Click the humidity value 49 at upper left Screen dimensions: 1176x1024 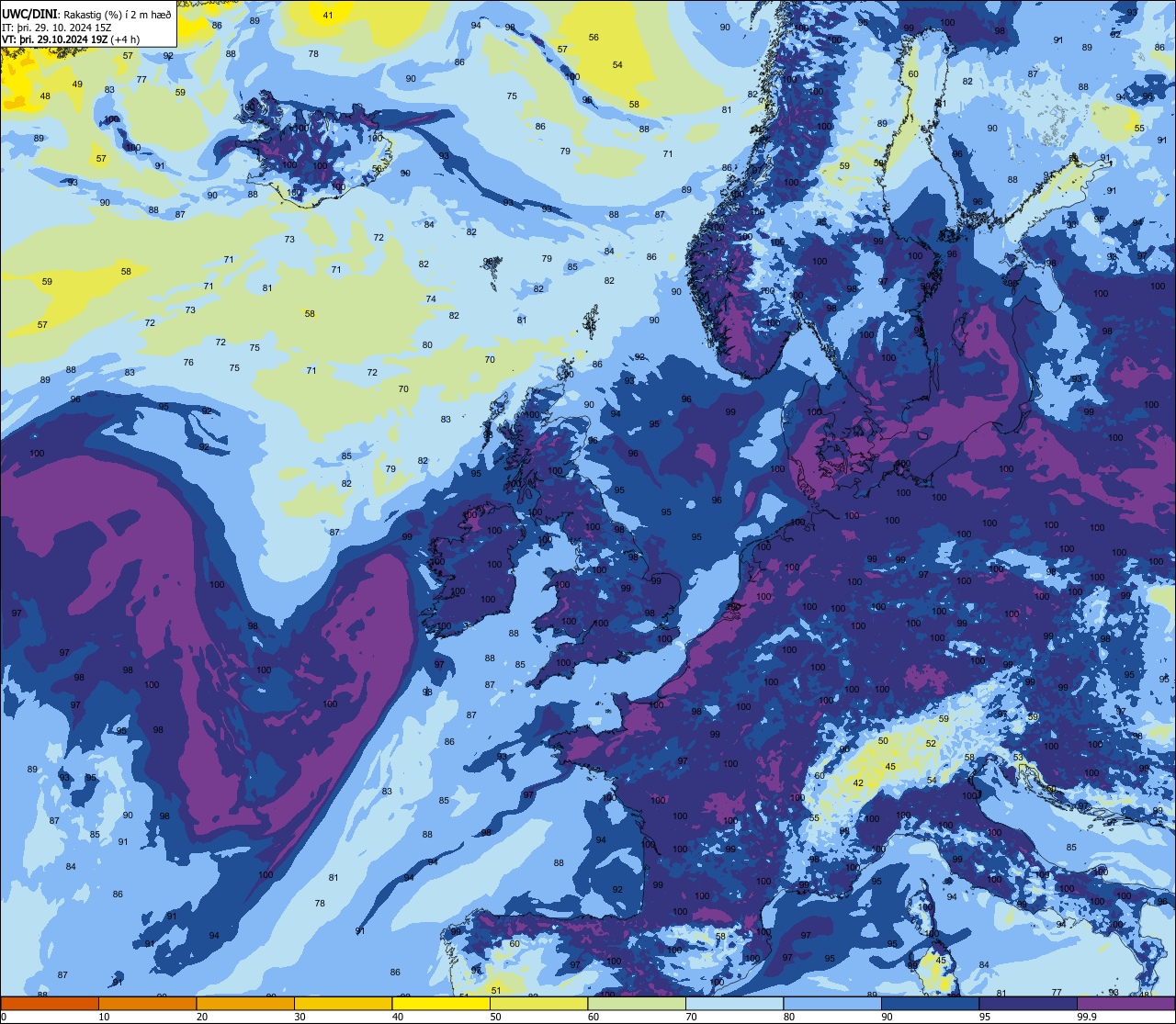point(77,84)
